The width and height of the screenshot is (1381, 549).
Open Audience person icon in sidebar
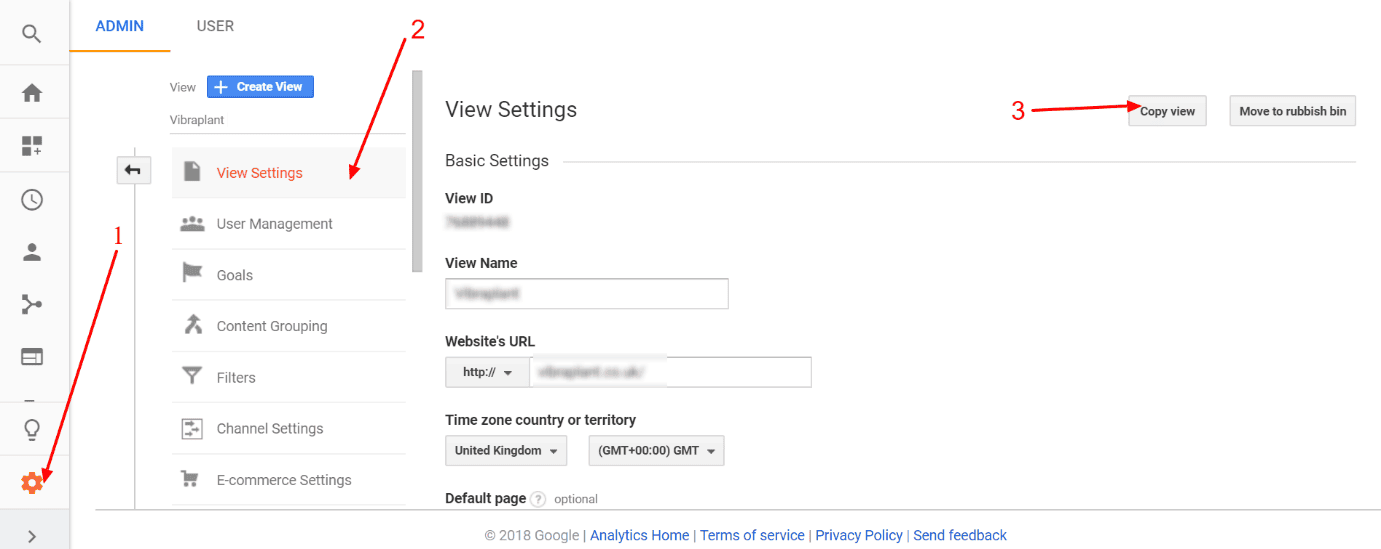pyautogui.click(x=32, y=252)
